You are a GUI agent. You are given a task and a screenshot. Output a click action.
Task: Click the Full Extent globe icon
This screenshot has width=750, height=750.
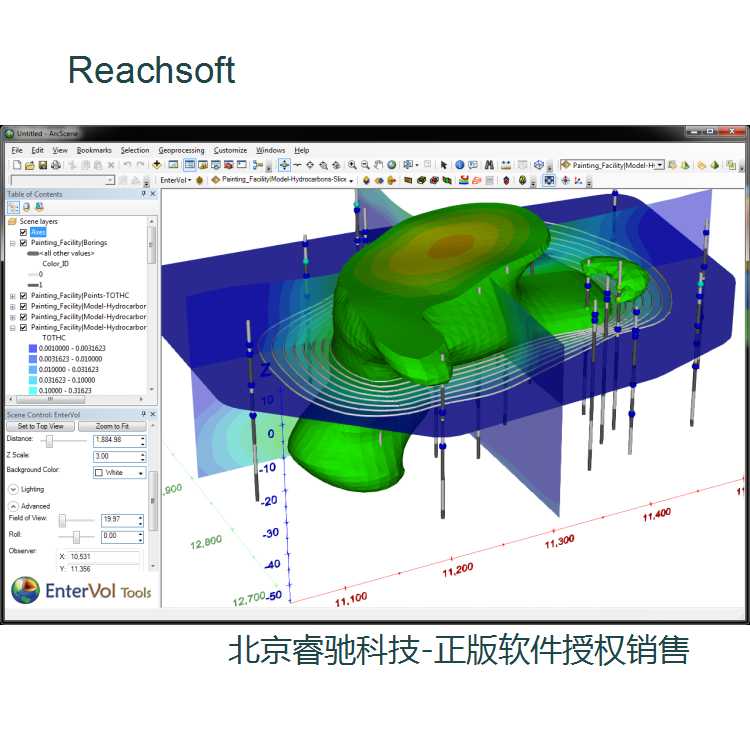[x=392, y=165]
